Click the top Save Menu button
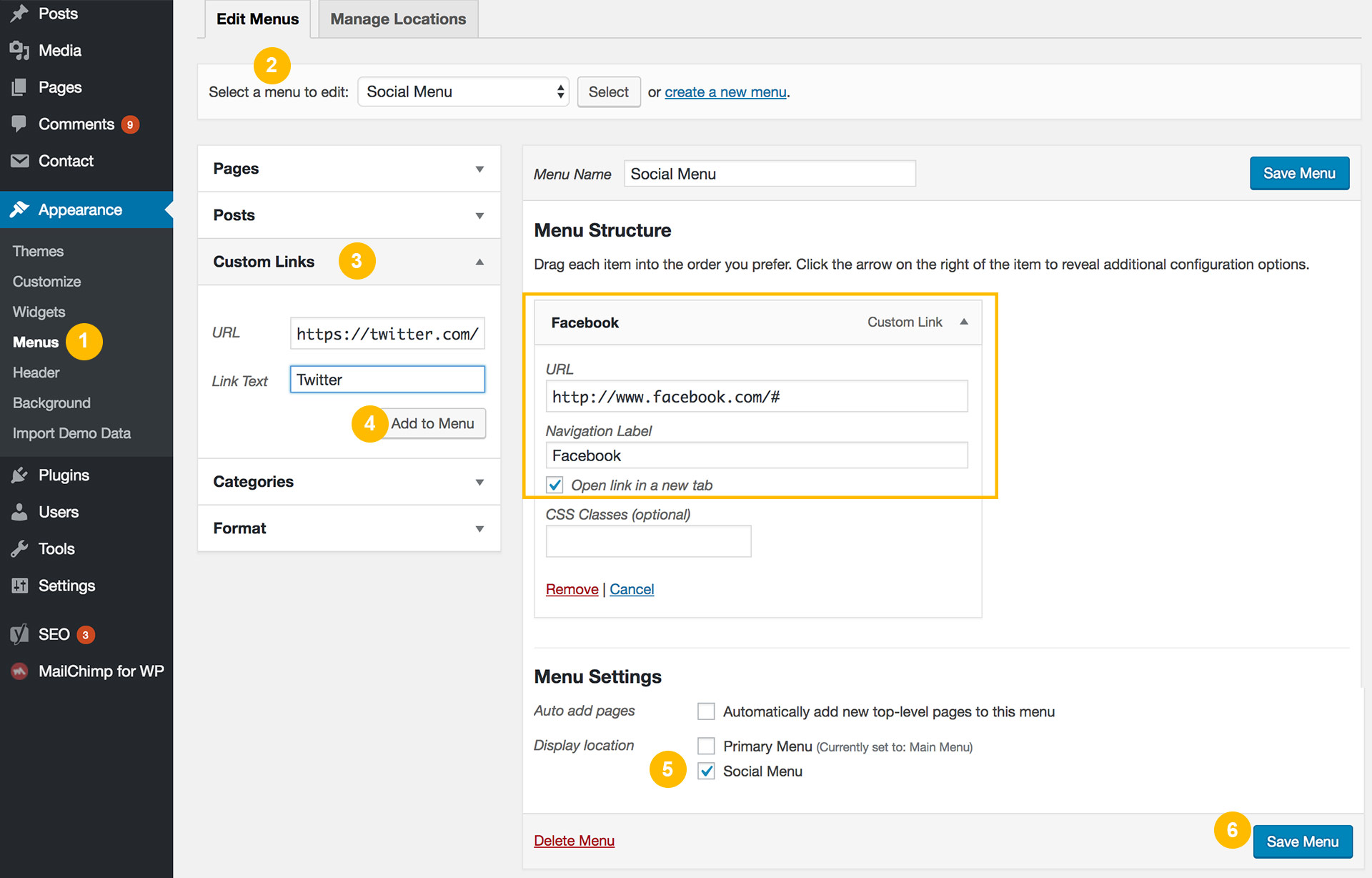This screenshot has height=878, width=1372. [1299, 173]
